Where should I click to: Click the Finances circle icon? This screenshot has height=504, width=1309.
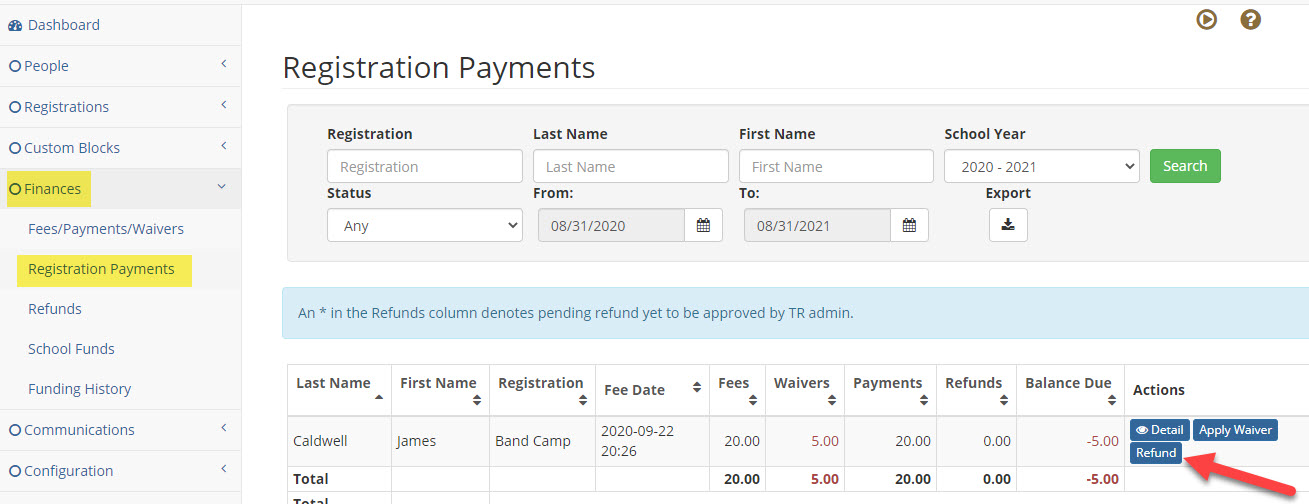(15, 189)
